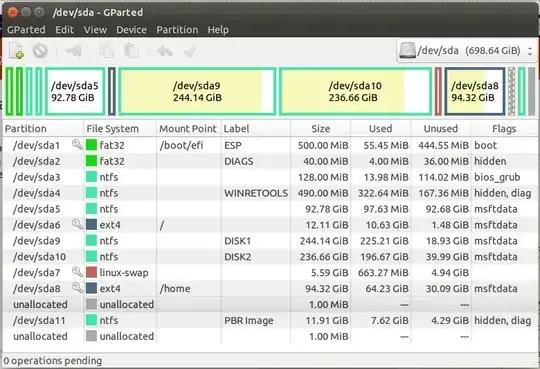This screenshot has height=369, width=540.
Task: Select the /dev/sda9 block in disk map
Action: pos(197,91)
